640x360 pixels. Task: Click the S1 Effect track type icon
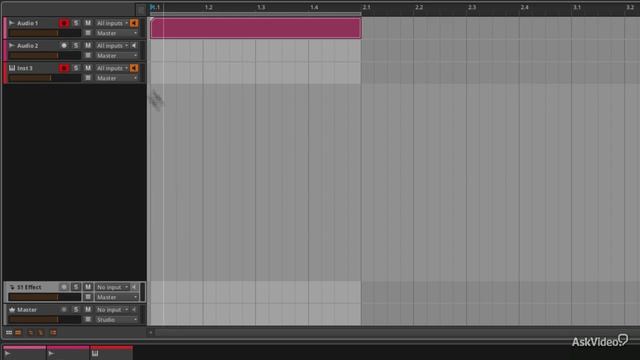12,287
